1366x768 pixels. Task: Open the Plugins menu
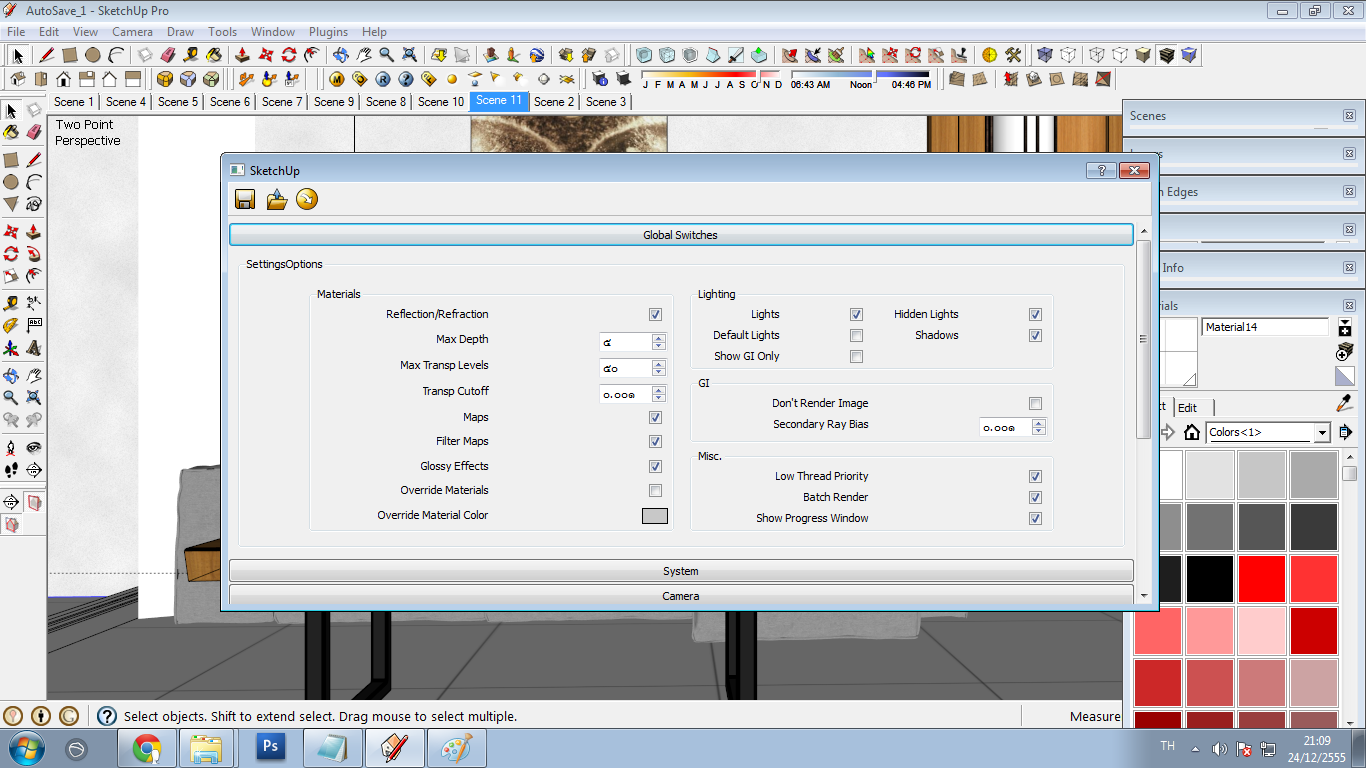(328, 32)
